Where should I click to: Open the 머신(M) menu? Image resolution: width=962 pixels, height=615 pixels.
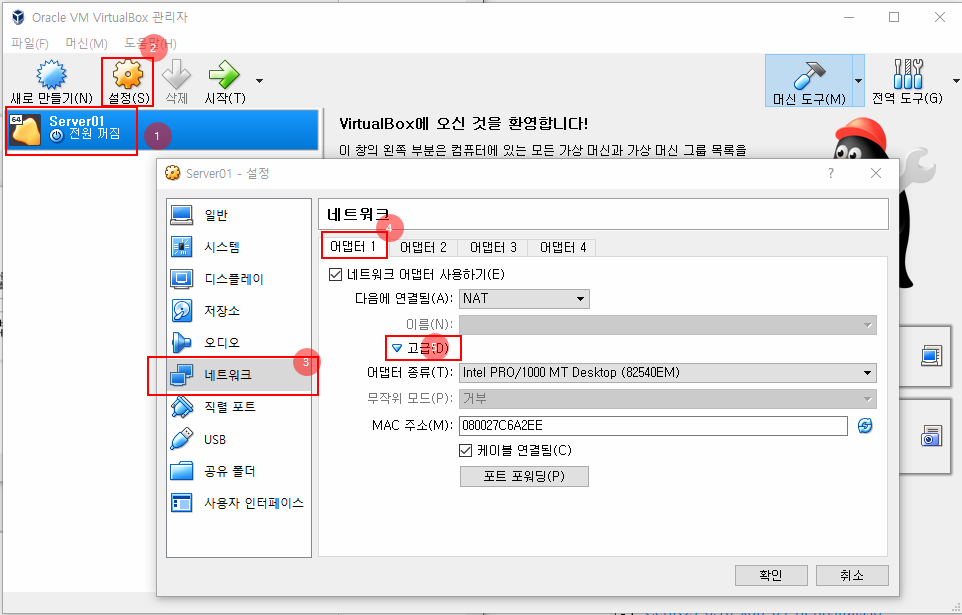(x=87, y=44)
